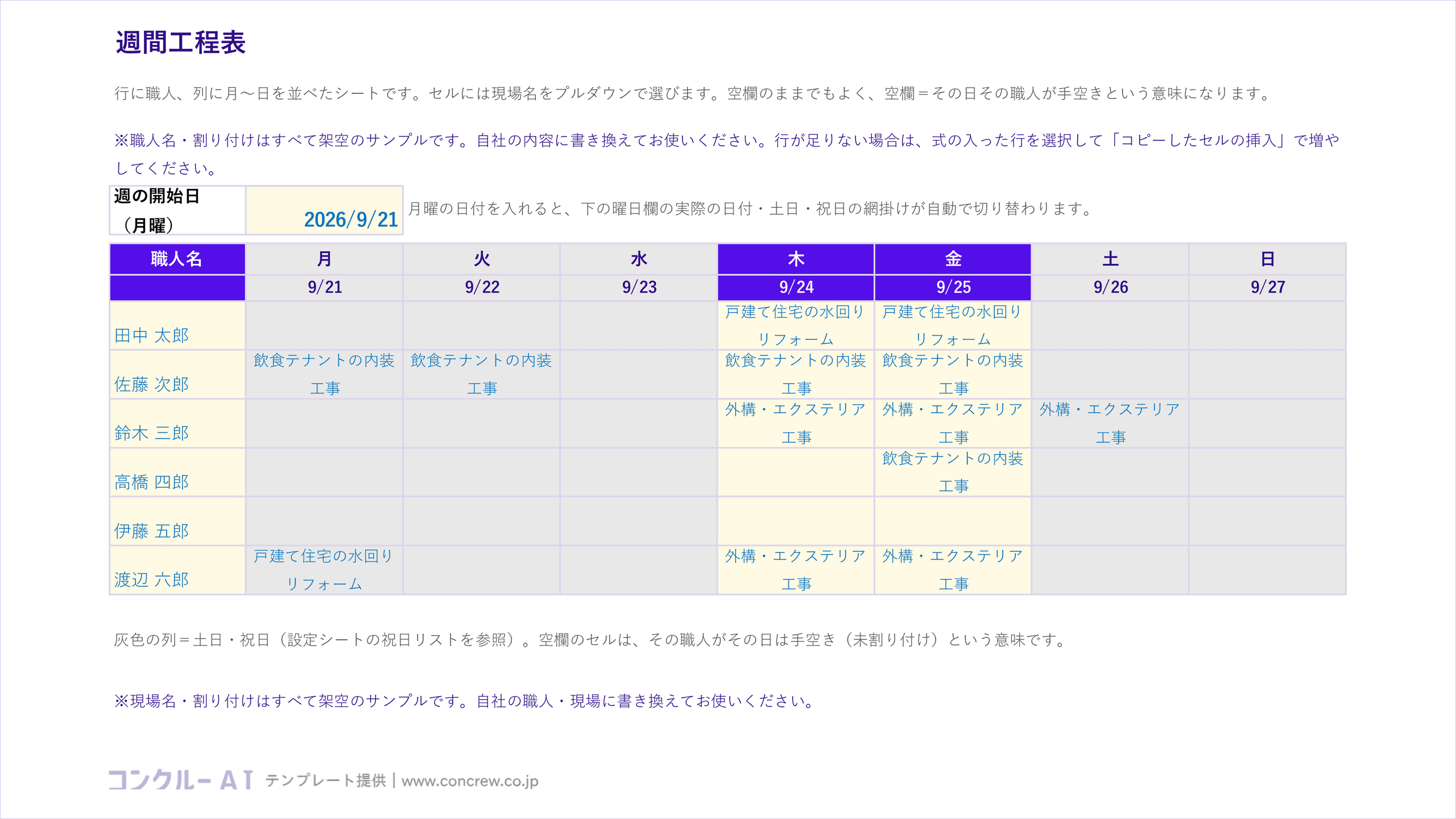The width and height of the screenshot is (1456, 819).
Task: Select the 火 weekday header
Action: 482,259
